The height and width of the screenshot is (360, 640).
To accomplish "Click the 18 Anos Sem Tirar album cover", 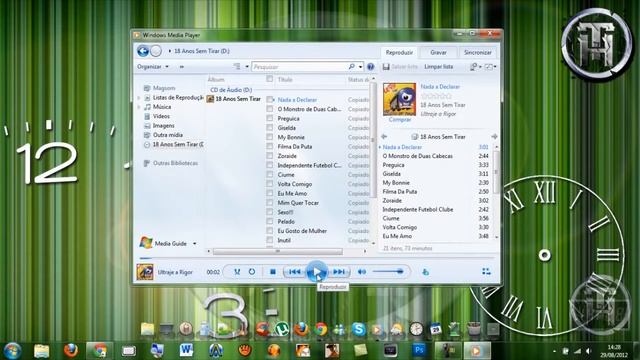I will [x=399, y=100].
